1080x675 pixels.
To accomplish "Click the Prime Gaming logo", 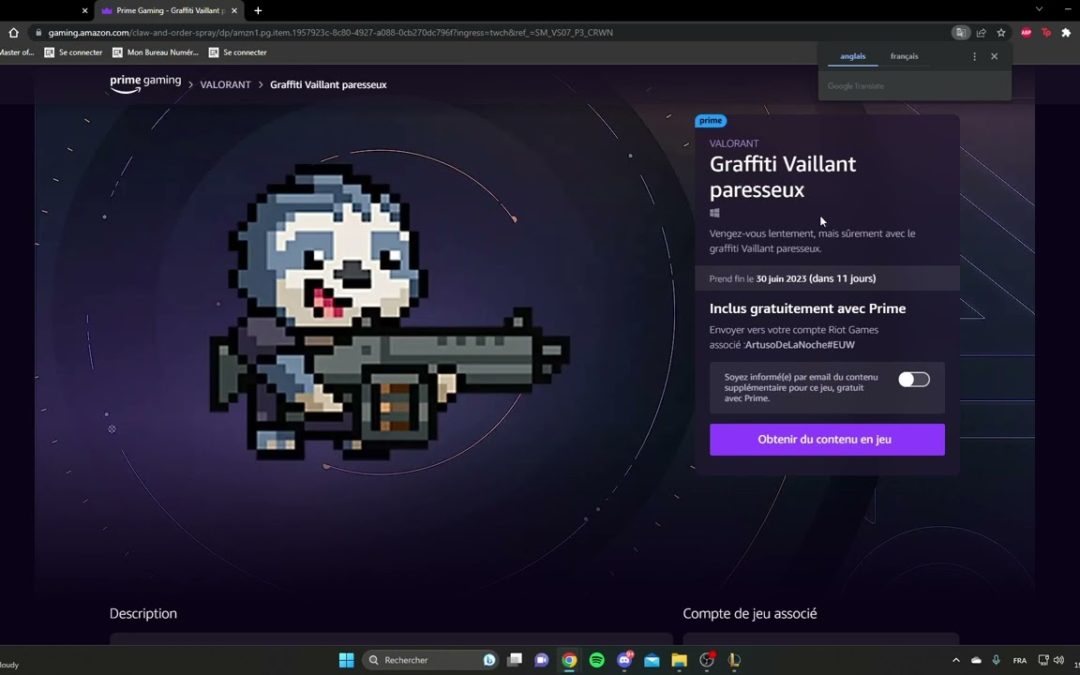I will (x=145, y=83).
